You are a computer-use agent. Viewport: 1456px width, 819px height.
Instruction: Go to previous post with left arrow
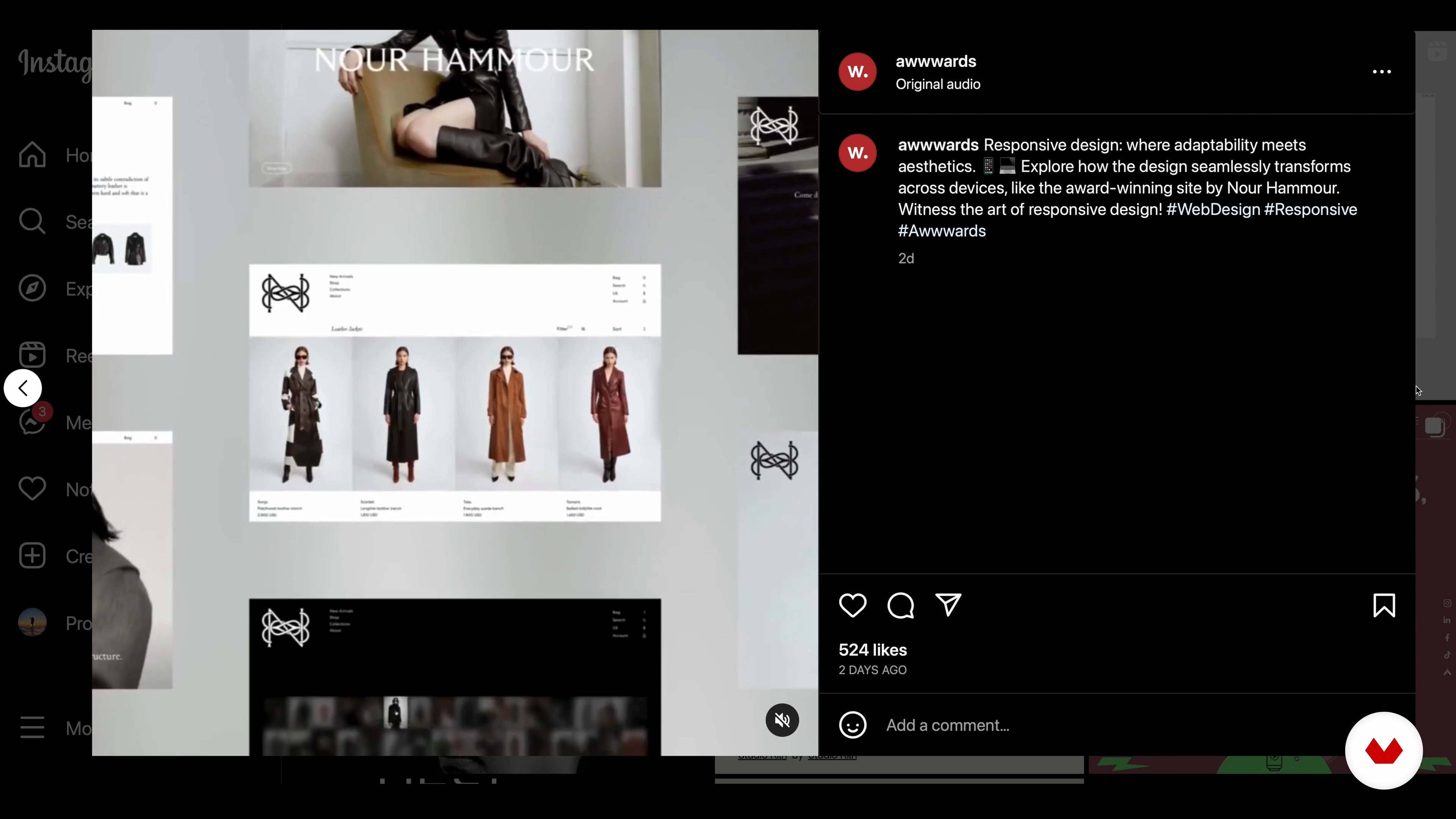[23, 388]
